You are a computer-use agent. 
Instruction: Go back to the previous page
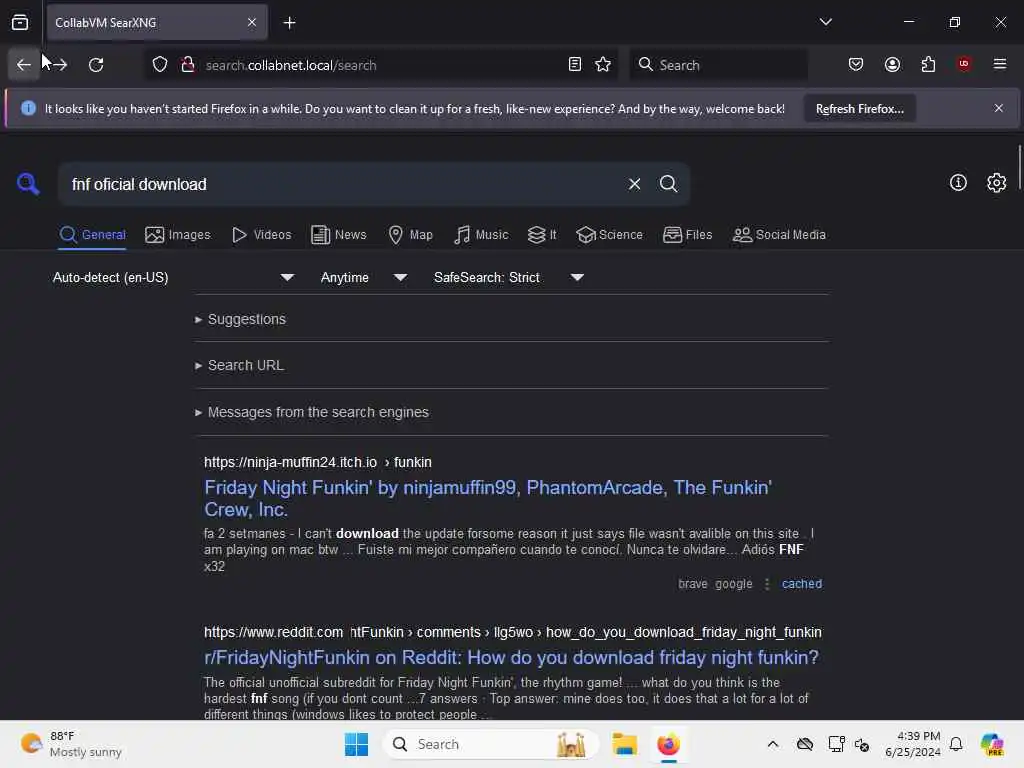[x=24, y=65]
